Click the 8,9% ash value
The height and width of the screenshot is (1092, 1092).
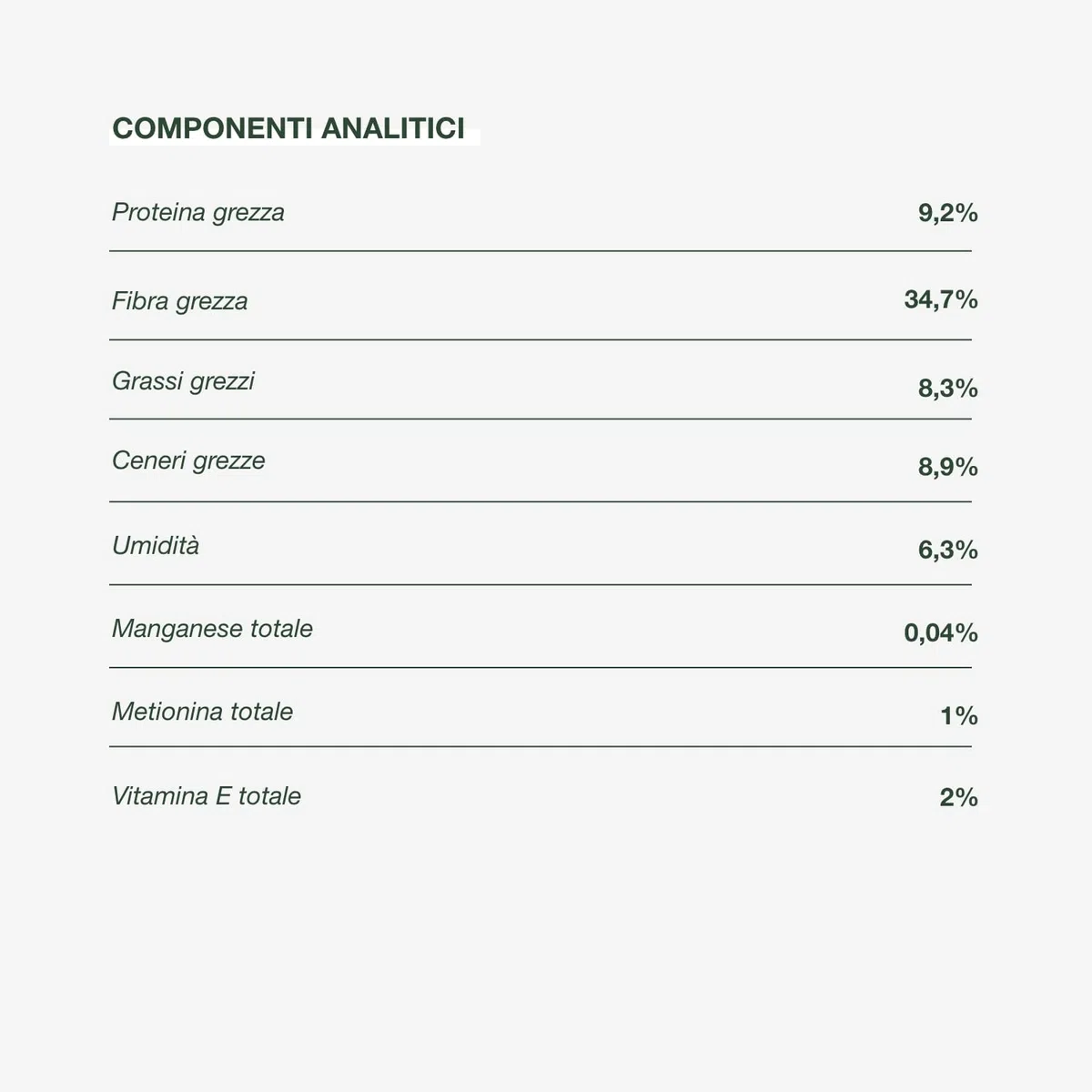click(x=947, y=467)
